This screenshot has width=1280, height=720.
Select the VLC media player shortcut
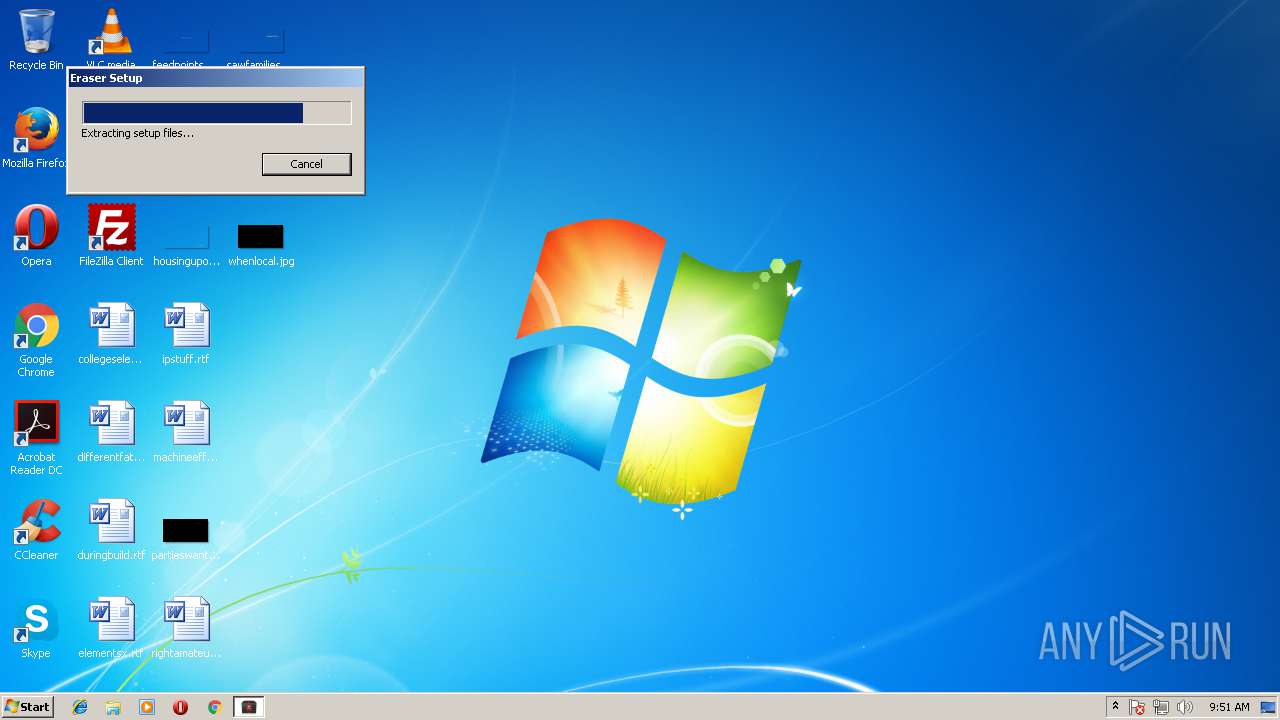click(x=111, y=40)
